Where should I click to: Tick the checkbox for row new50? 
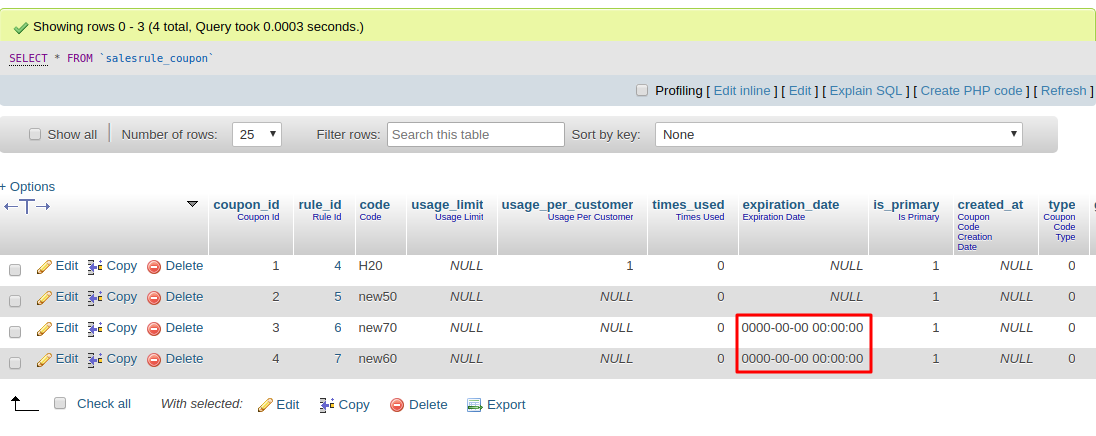point(15,300)
